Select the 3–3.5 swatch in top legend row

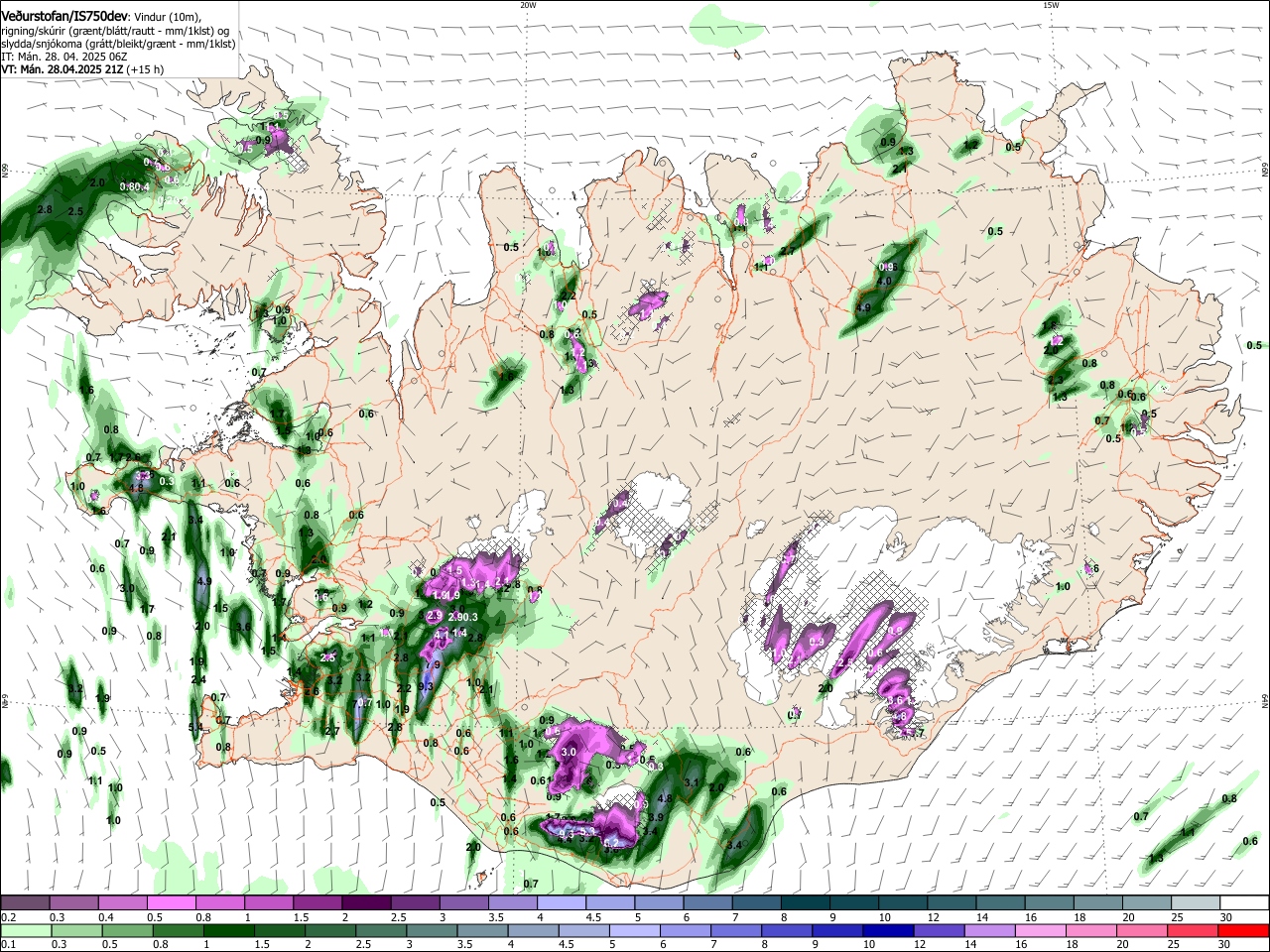(463, 902)
